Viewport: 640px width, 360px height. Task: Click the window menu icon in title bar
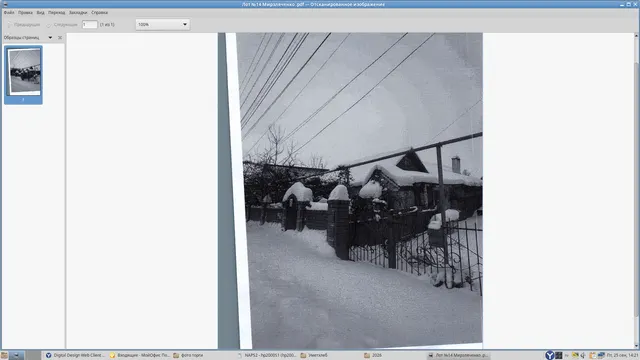(5, 4)
